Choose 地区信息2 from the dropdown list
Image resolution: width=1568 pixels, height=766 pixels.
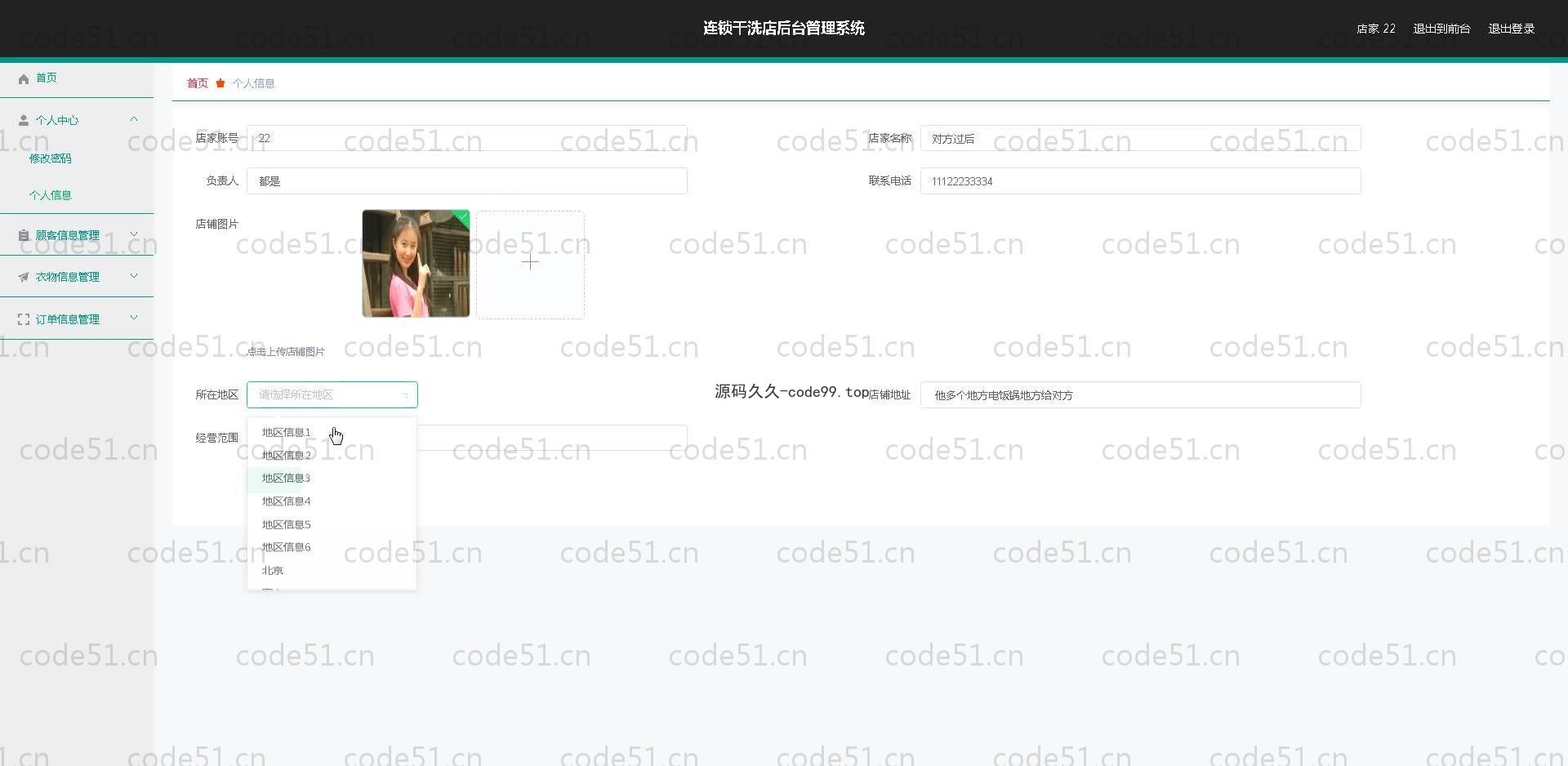click(x=332, y=456)
